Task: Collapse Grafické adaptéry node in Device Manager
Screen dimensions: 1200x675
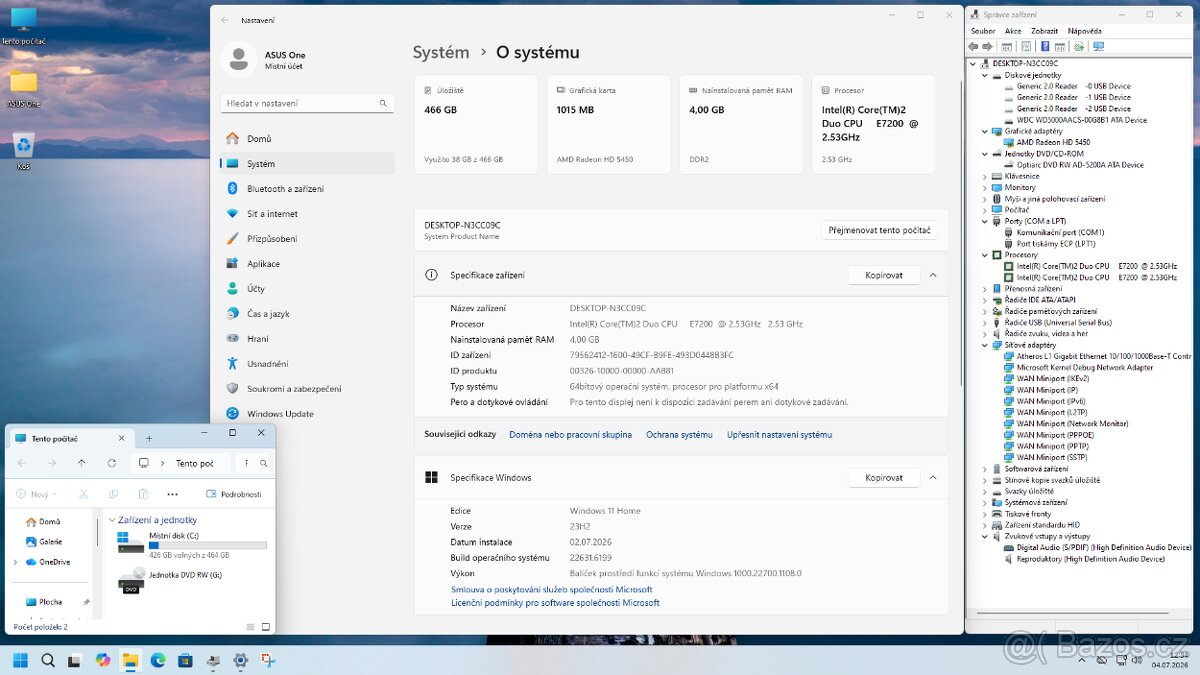Action: coord(984,131)
